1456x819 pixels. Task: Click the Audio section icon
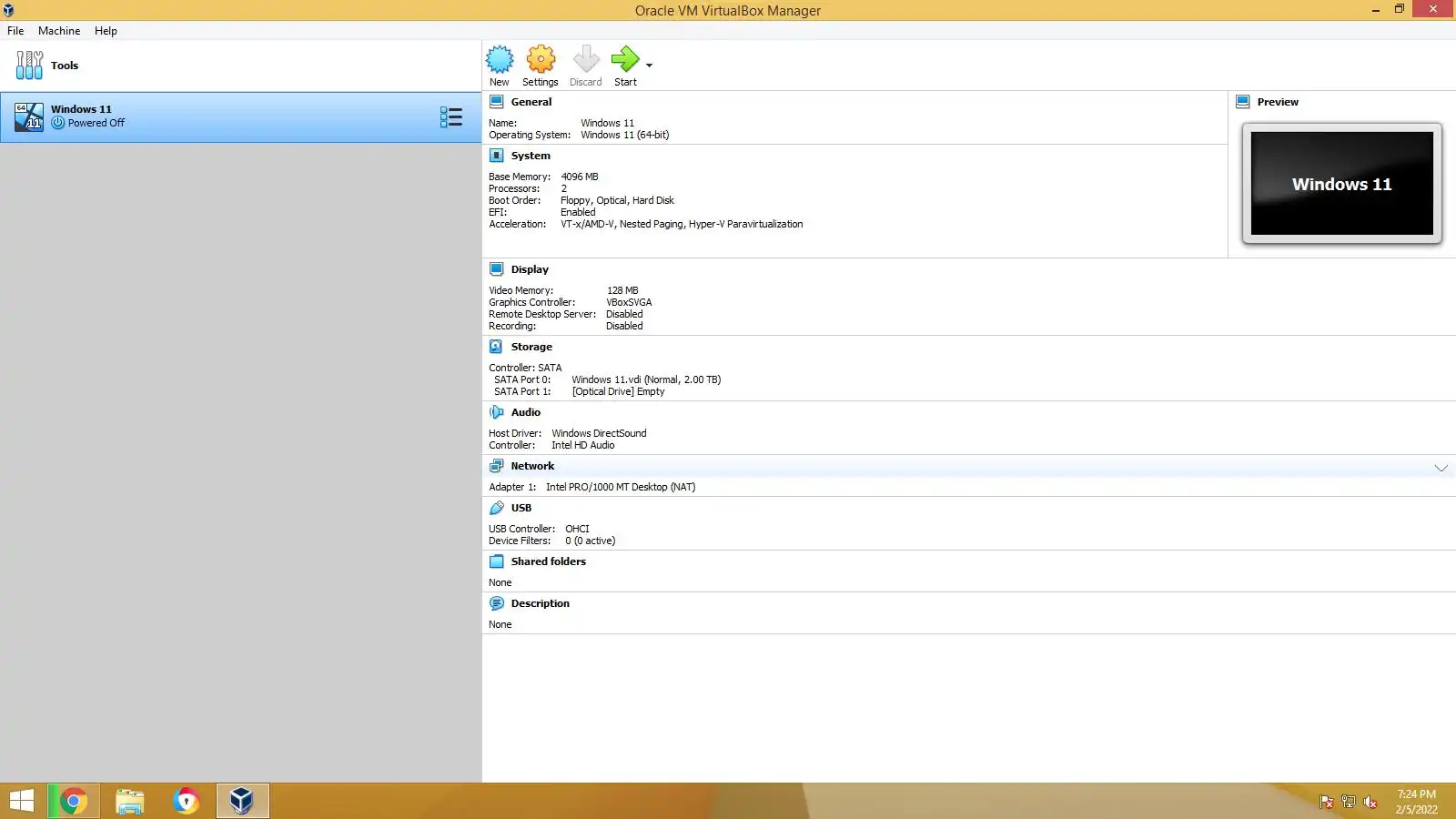pos(497,412)
